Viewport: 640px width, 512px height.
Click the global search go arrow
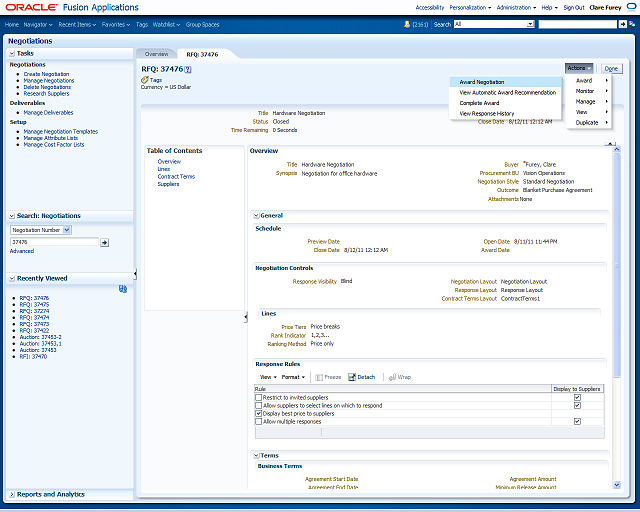pyautogui.click(x=622, y=24)
